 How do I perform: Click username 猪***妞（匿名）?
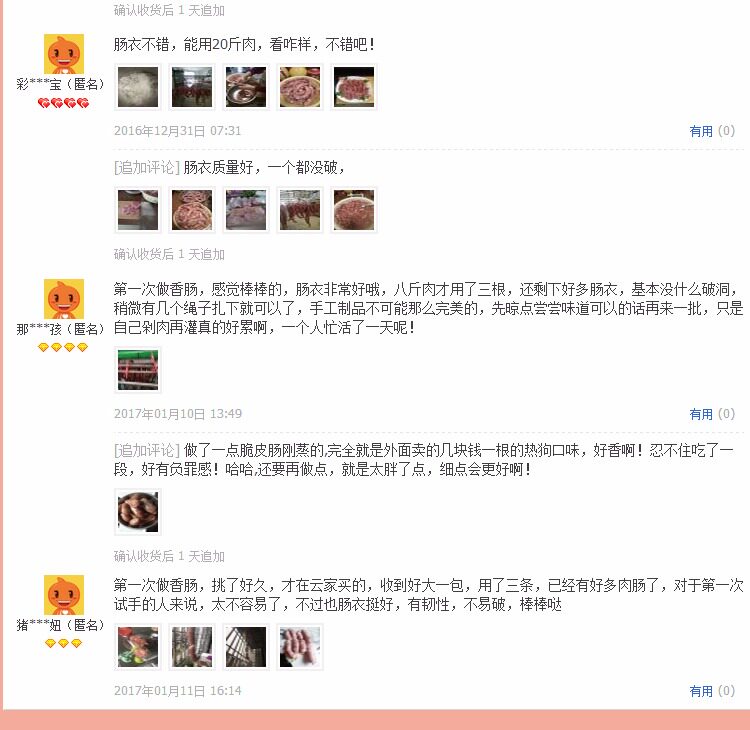[x=60, y=625]
